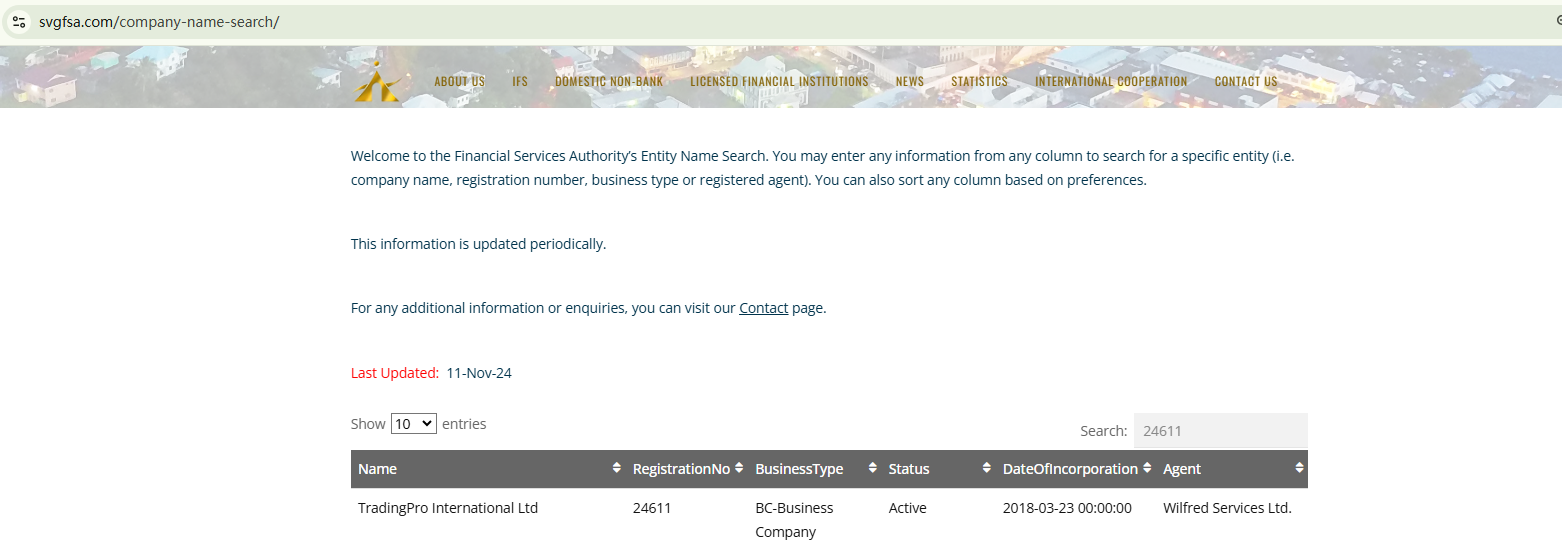
Task: Sort by BusinessType column arrows
Action: [873, 469]
